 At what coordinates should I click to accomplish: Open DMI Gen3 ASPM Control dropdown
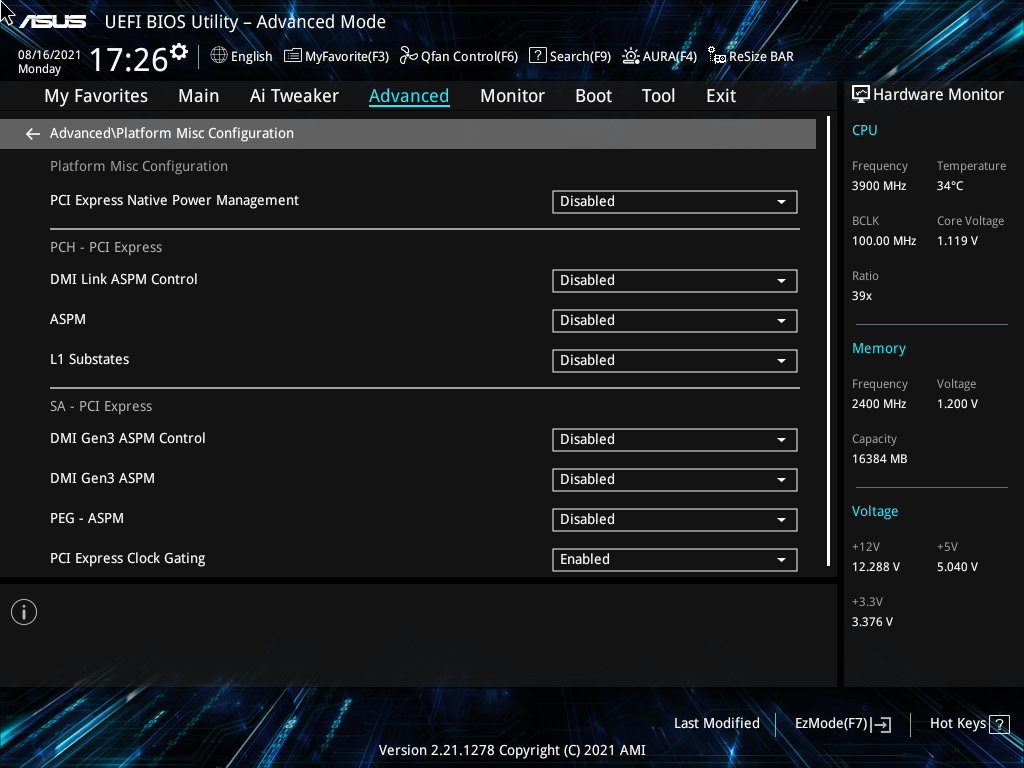click(675, 440)
